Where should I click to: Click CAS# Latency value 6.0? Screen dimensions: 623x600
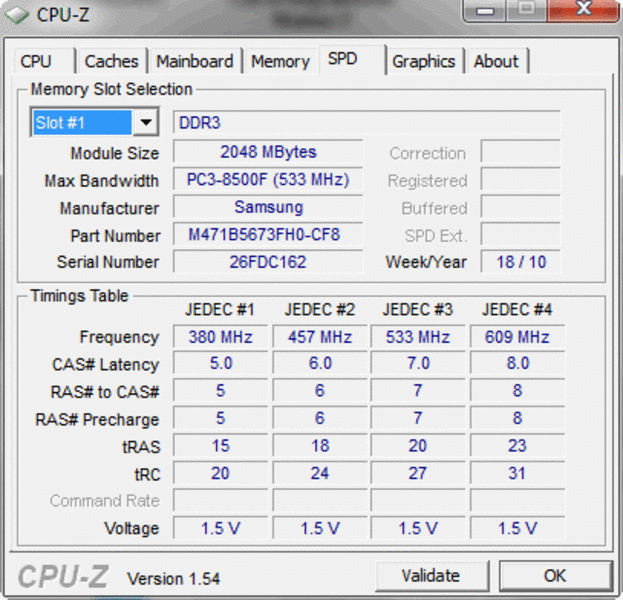coord(320,363)
